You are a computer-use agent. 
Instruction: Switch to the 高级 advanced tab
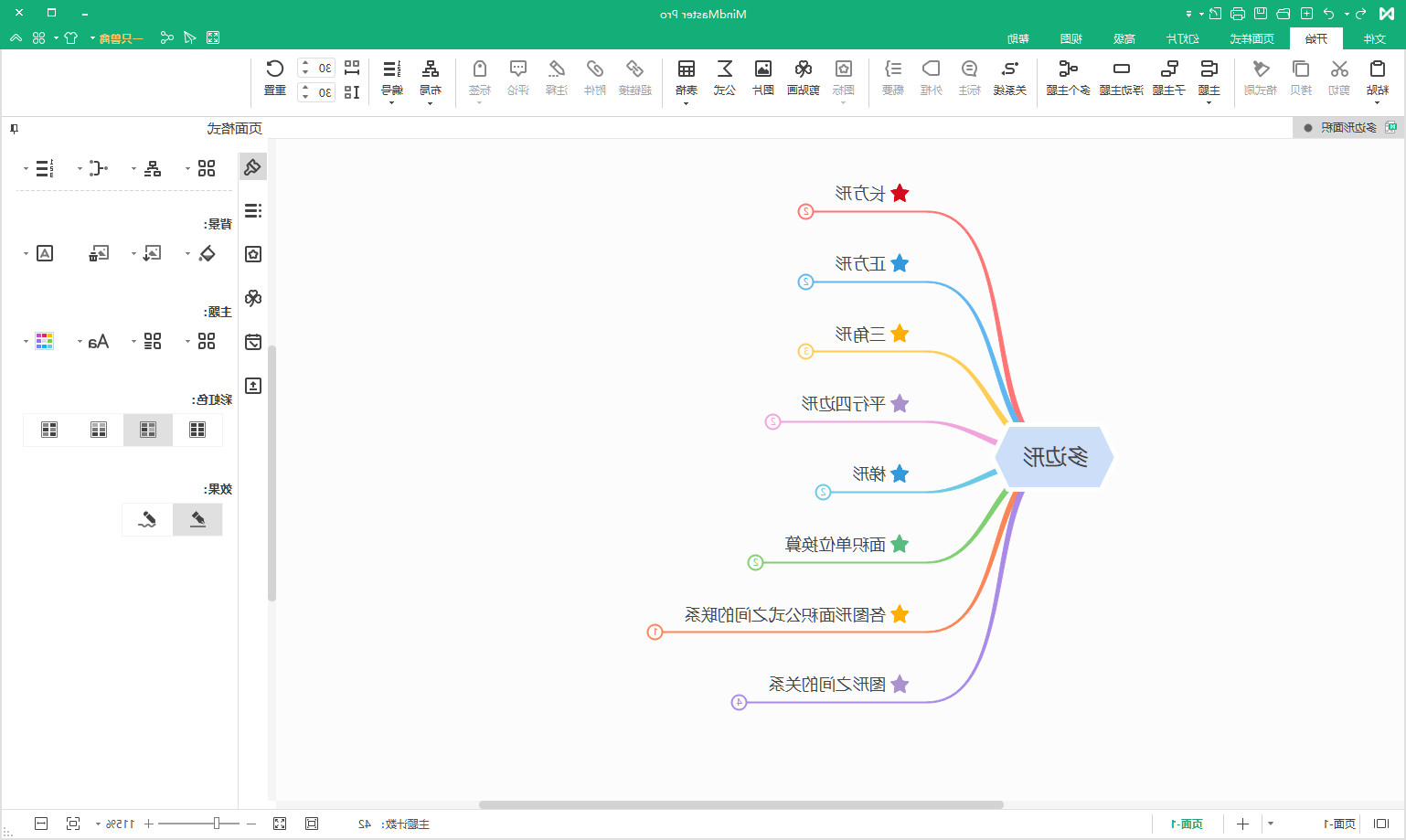tap(1124, 38)
